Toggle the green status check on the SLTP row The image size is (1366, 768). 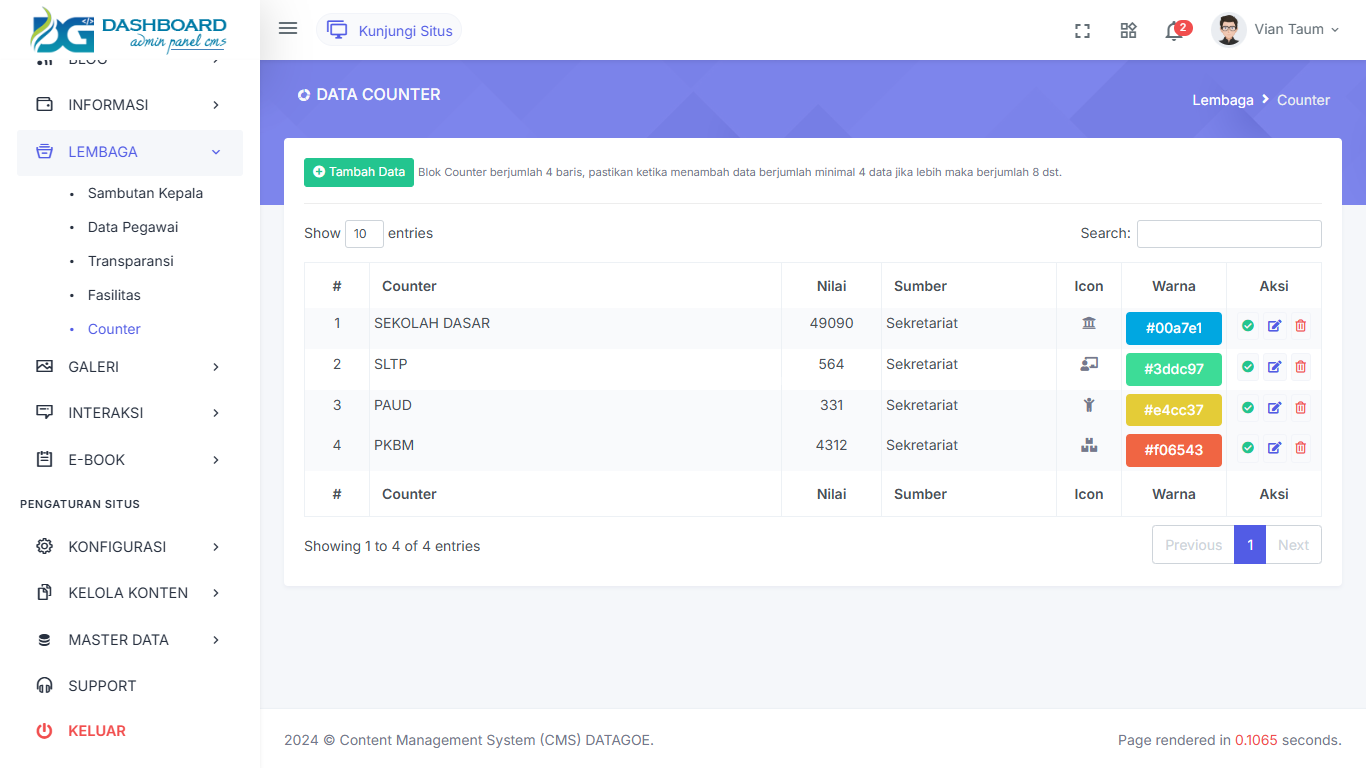pyautogui.click(x=1247, y=366)
